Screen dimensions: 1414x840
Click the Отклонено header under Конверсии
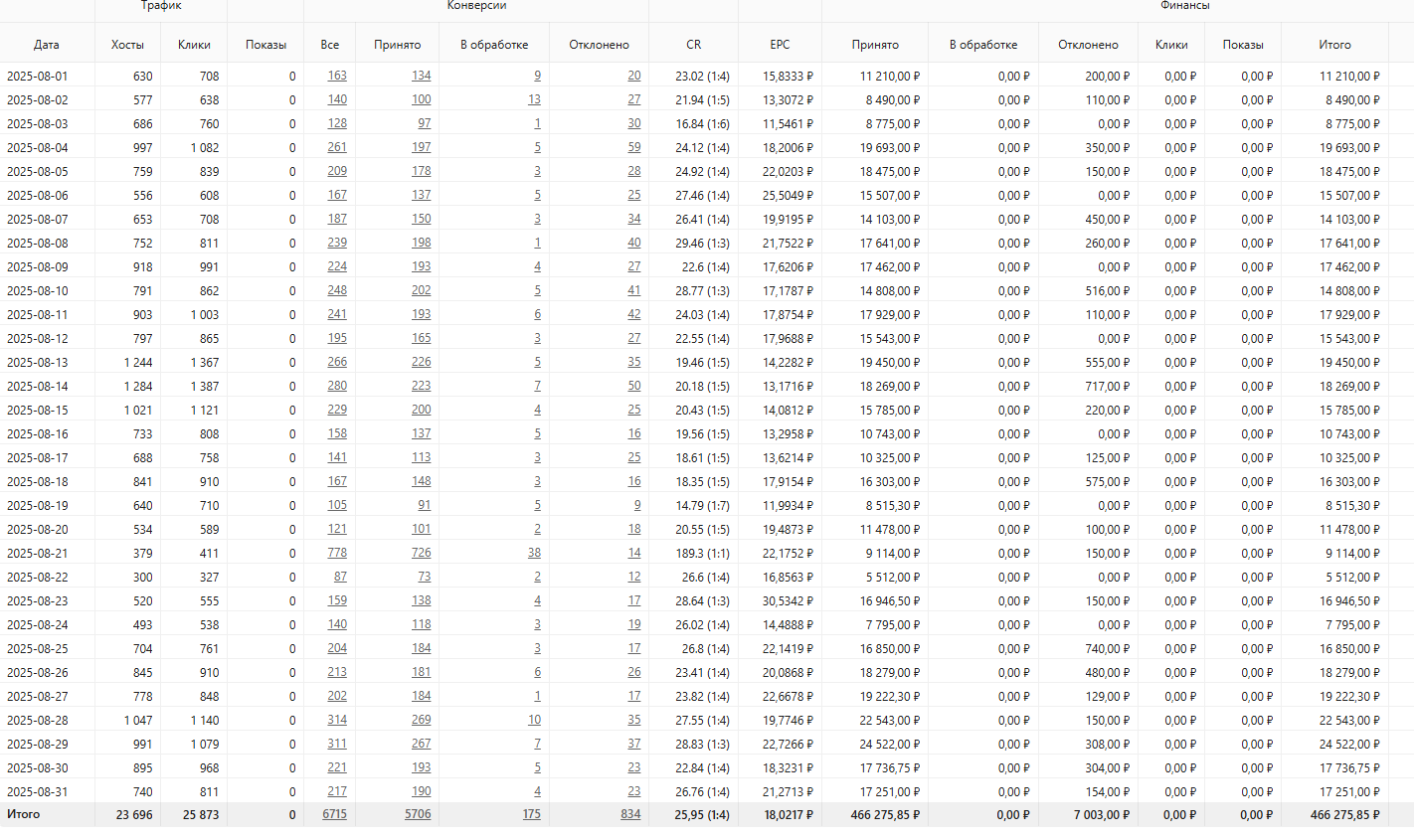599,45
